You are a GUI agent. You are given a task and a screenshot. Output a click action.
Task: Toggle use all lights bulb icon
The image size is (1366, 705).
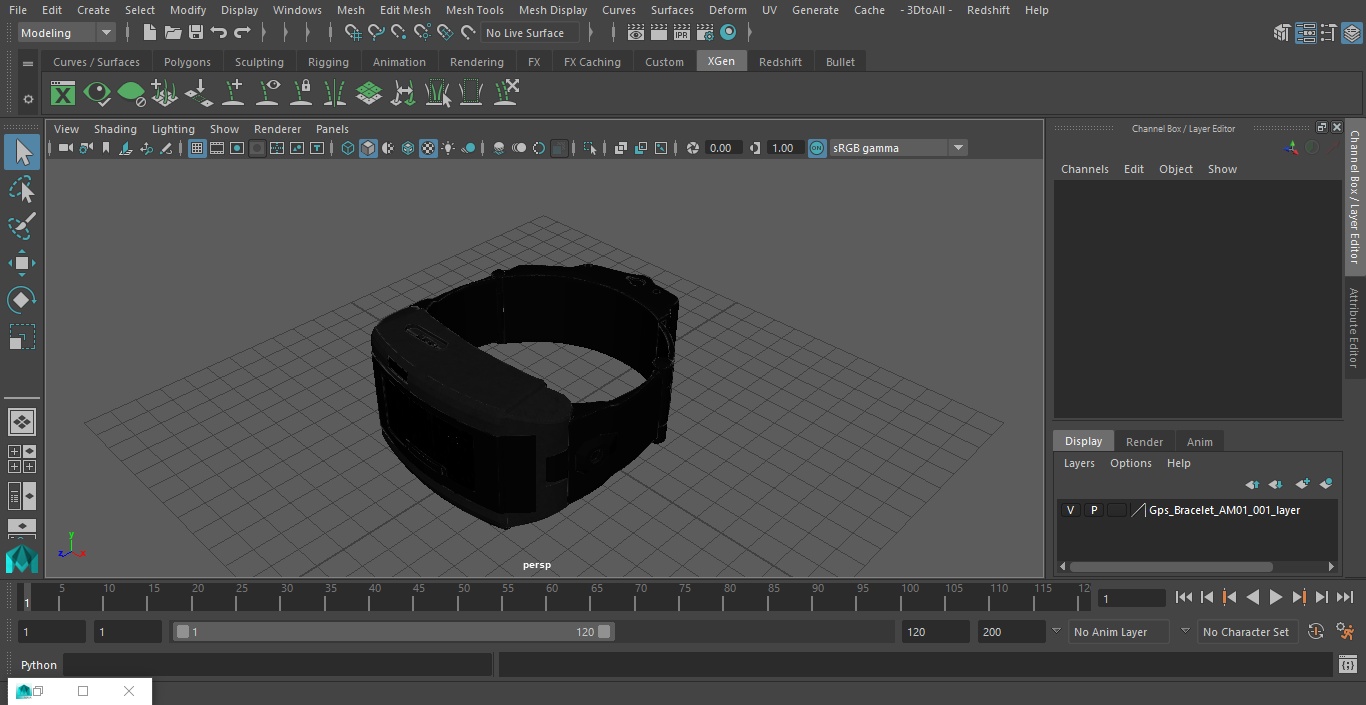pos(448,148)
